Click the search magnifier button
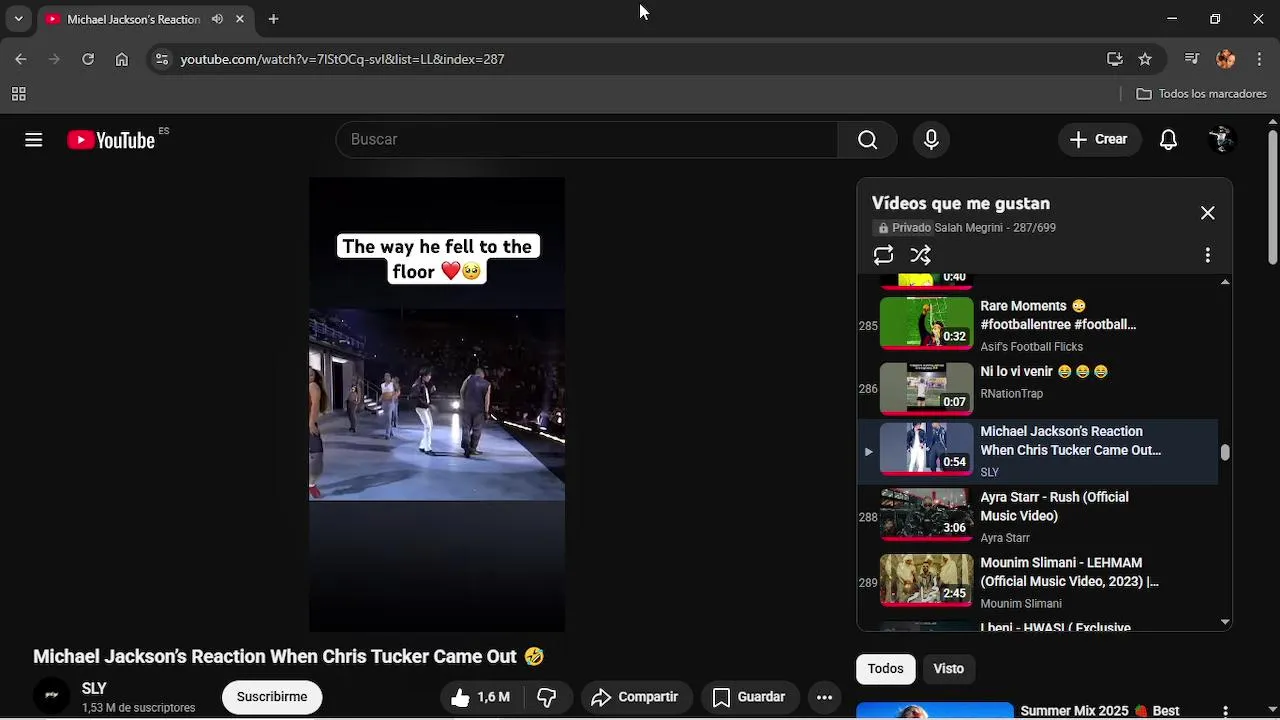This screenshot has width=1280, height=720. tap(868, 140)
